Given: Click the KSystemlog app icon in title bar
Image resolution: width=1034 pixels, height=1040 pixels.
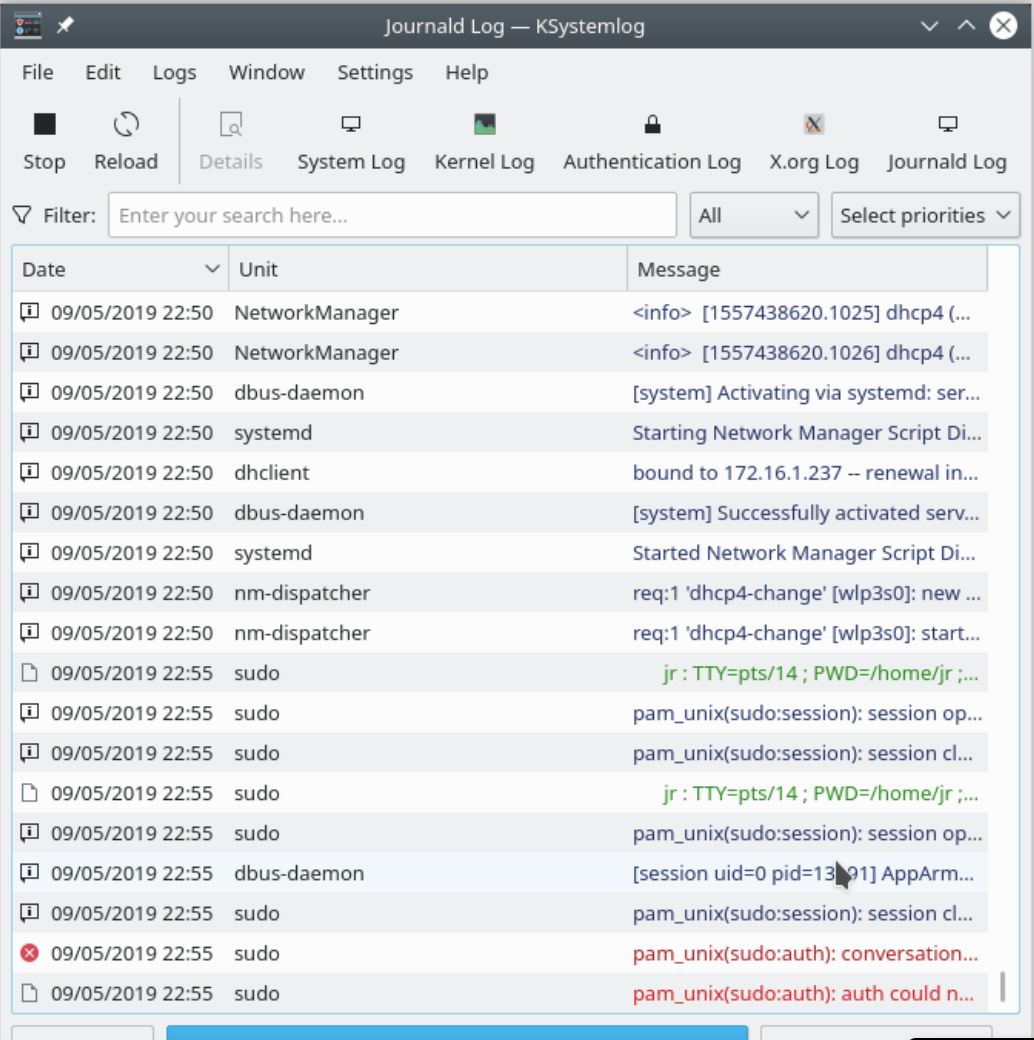Looking at the screenshot, I should coord(27,26).
